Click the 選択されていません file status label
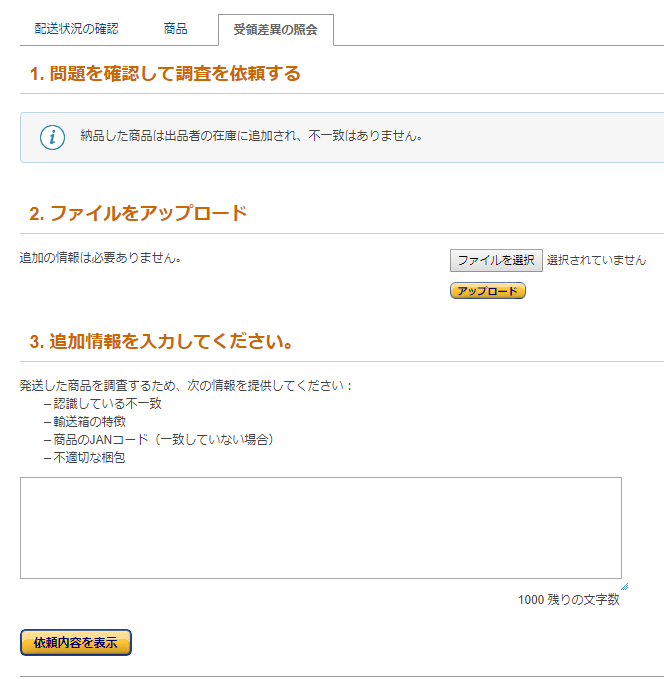Screen dimensions: 664x679 coord(596,260)
